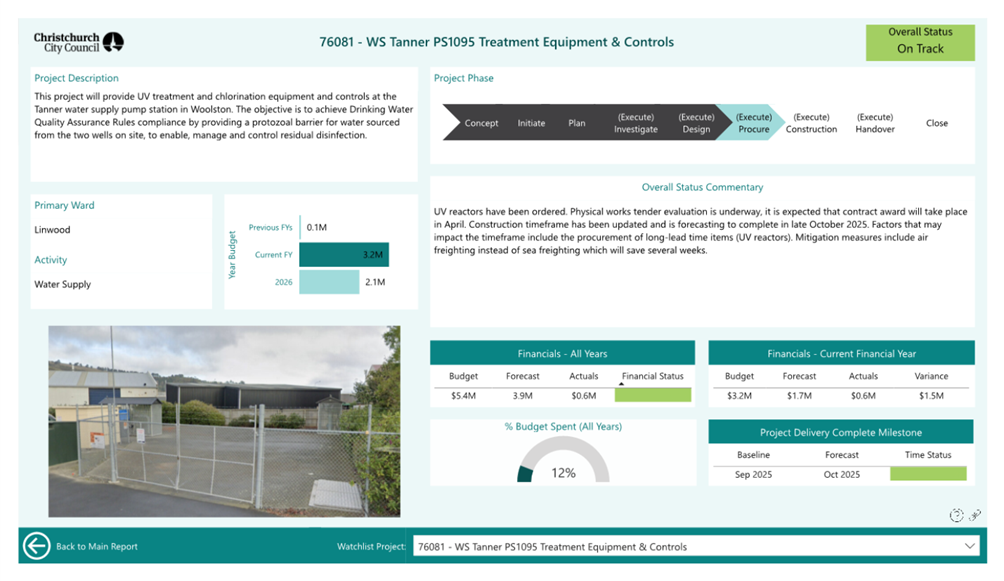Image resolution: width=1004 pixels, height=581 pixels.
Task: Select the (Execute) Design phase
Action: point(696,123)
